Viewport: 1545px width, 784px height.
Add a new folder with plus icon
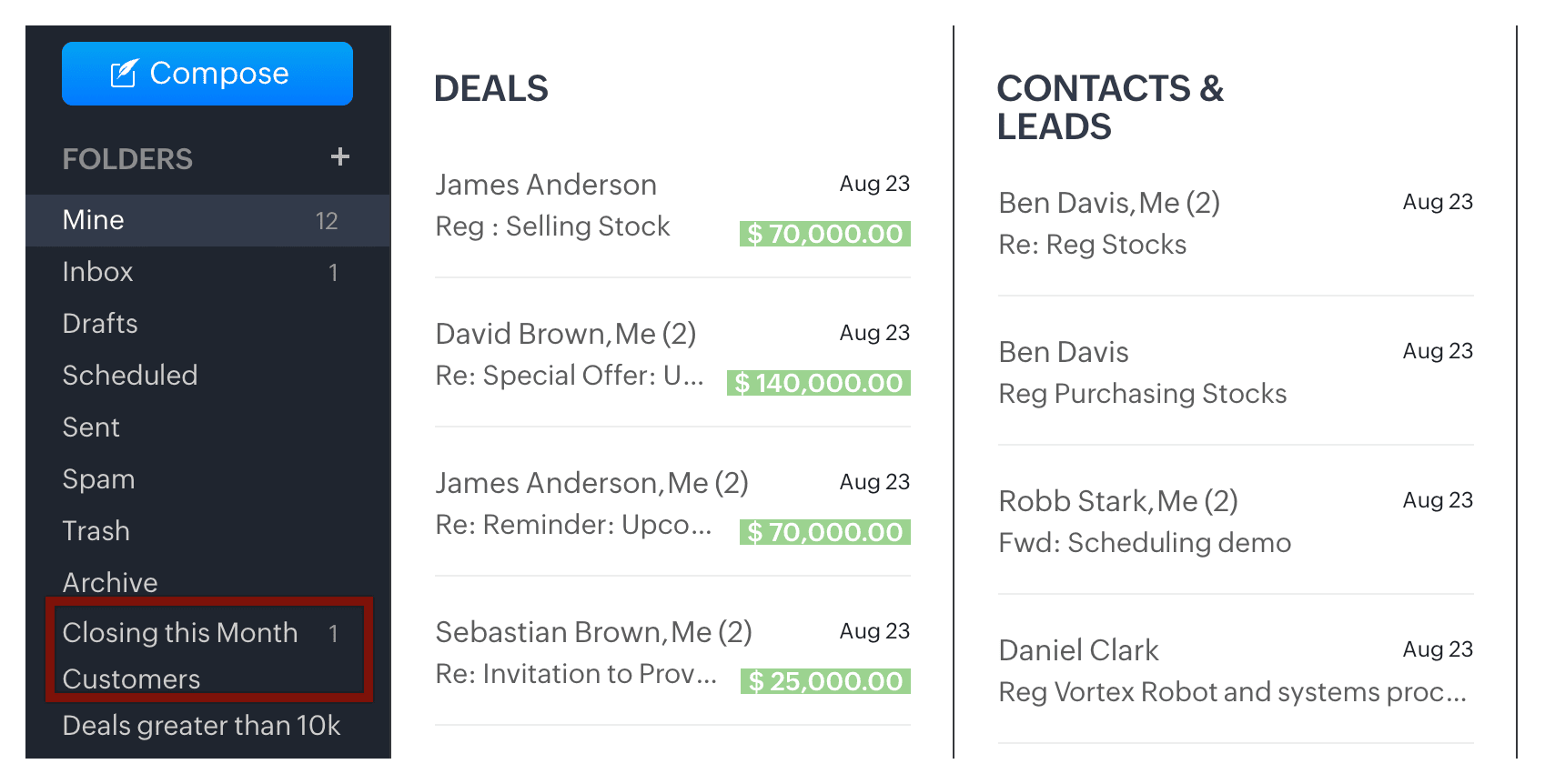point(340,157)
